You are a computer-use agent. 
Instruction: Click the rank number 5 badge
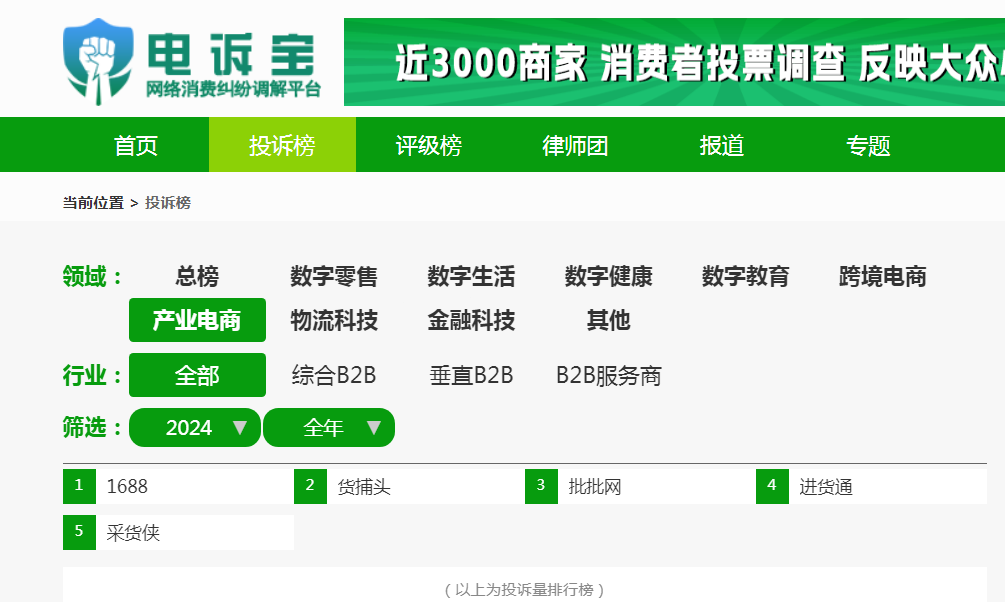tap(79, 532)
